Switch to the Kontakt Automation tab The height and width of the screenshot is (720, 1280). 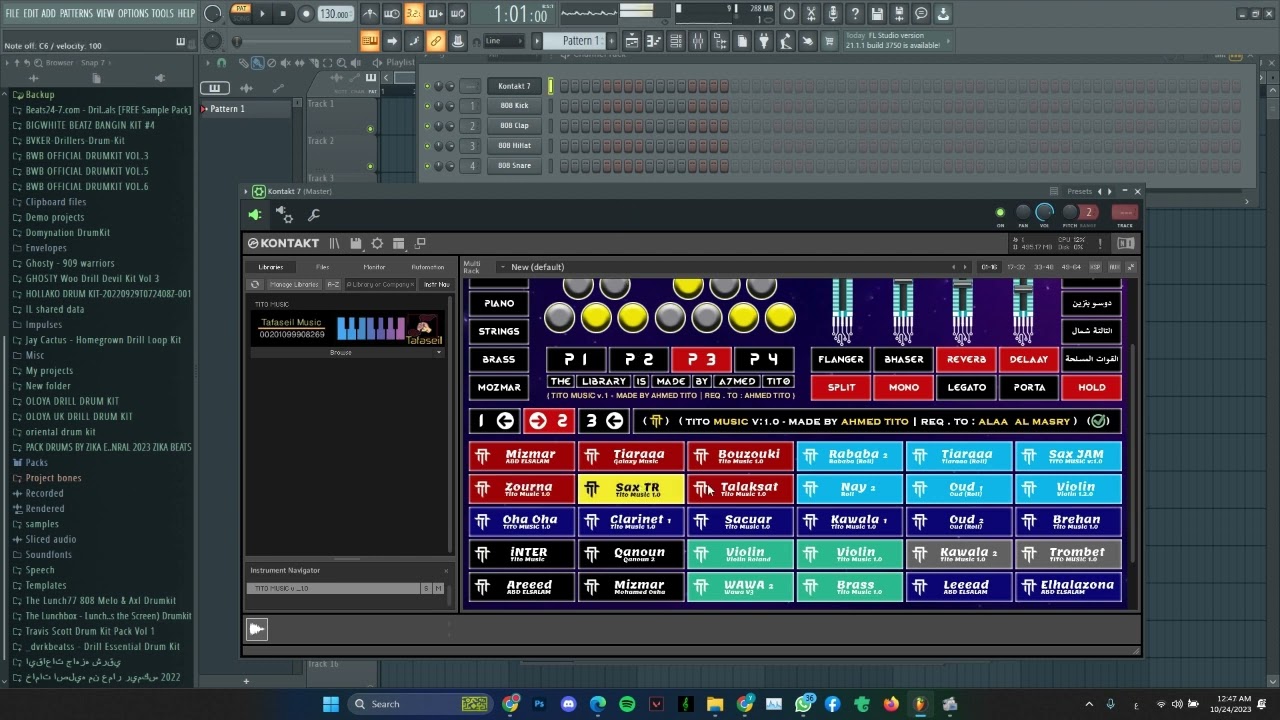pyautogui.click(x=428, y=267)
